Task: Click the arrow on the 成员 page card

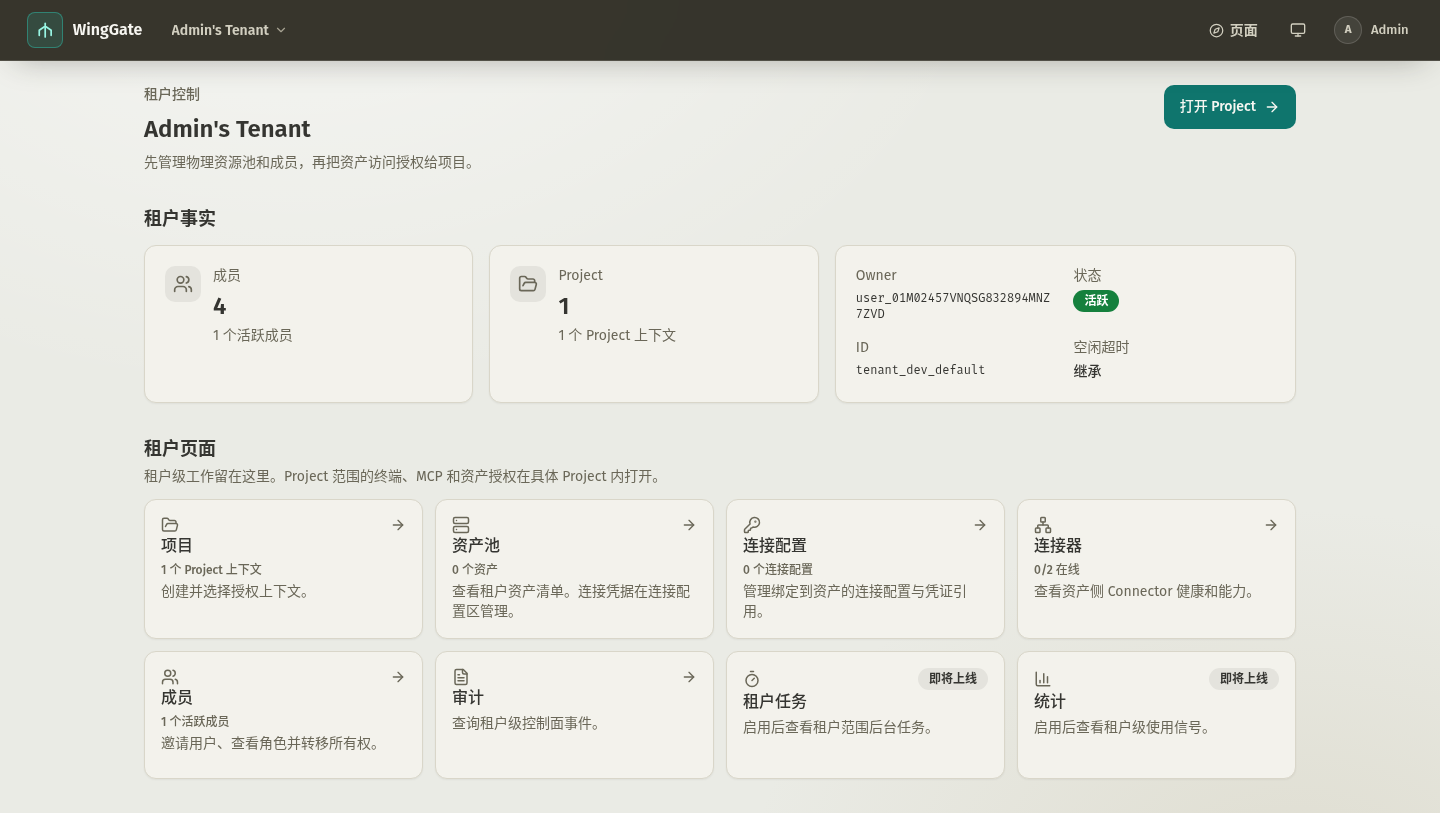Action: point(398,677)
